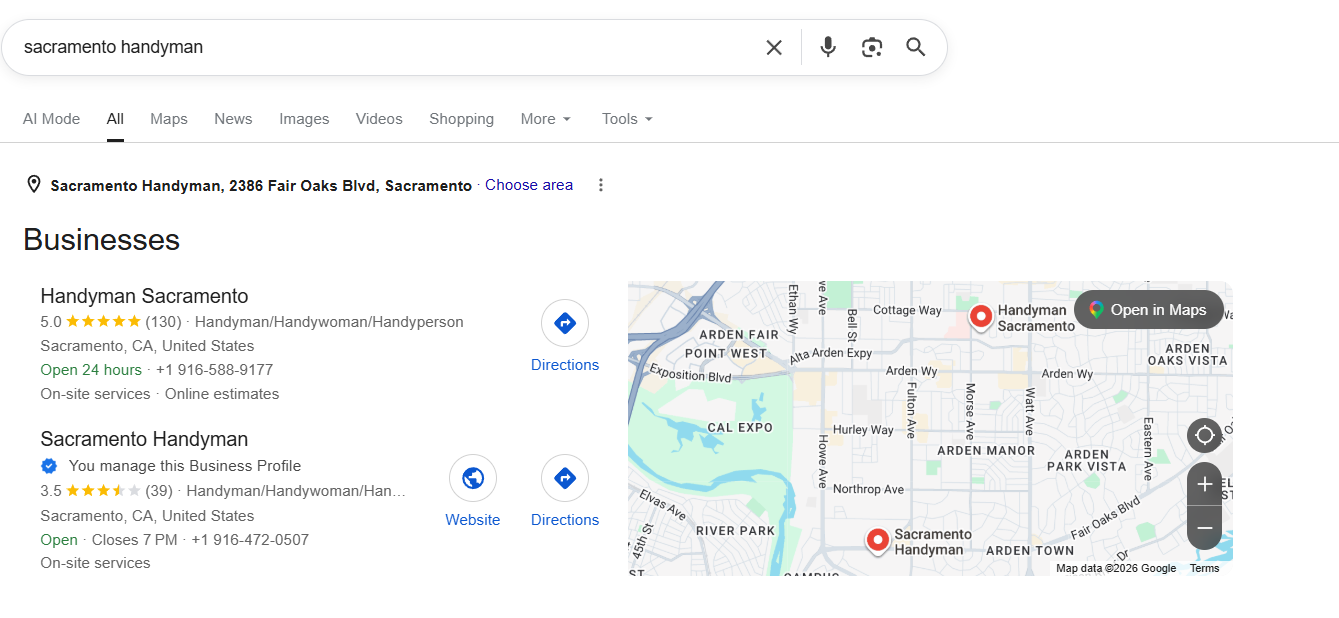
Task: Click the Choose area link
Action: pos(529,185)
